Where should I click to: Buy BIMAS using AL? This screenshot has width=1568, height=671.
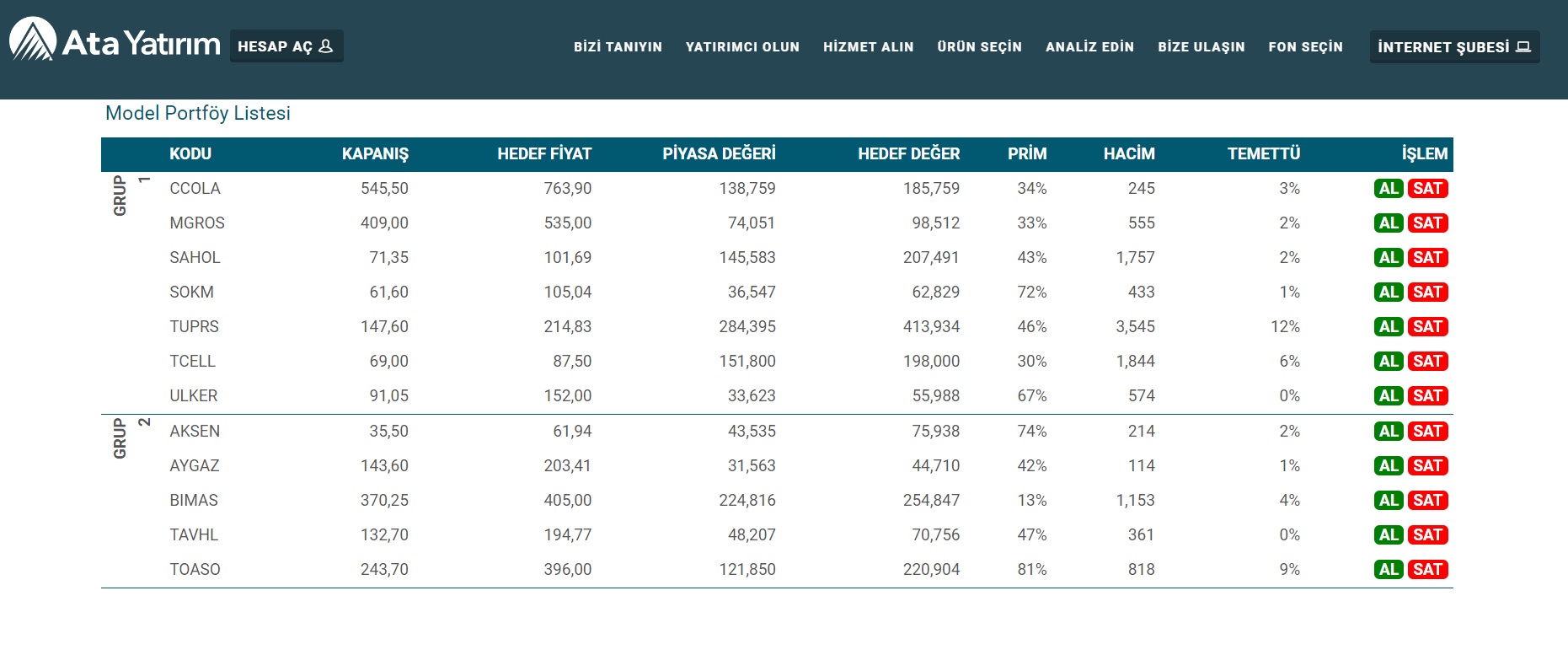click(x=1389, y=501)
